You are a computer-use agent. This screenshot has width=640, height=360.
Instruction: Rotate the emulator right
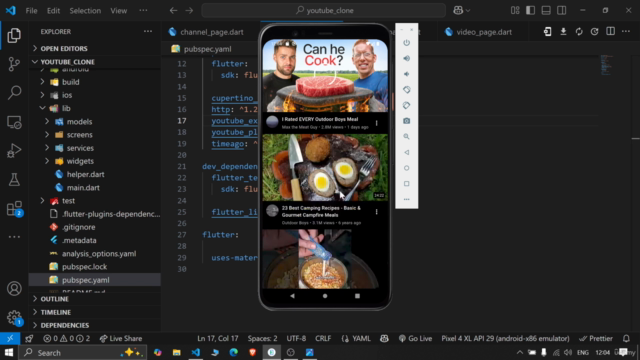[407, 105]
